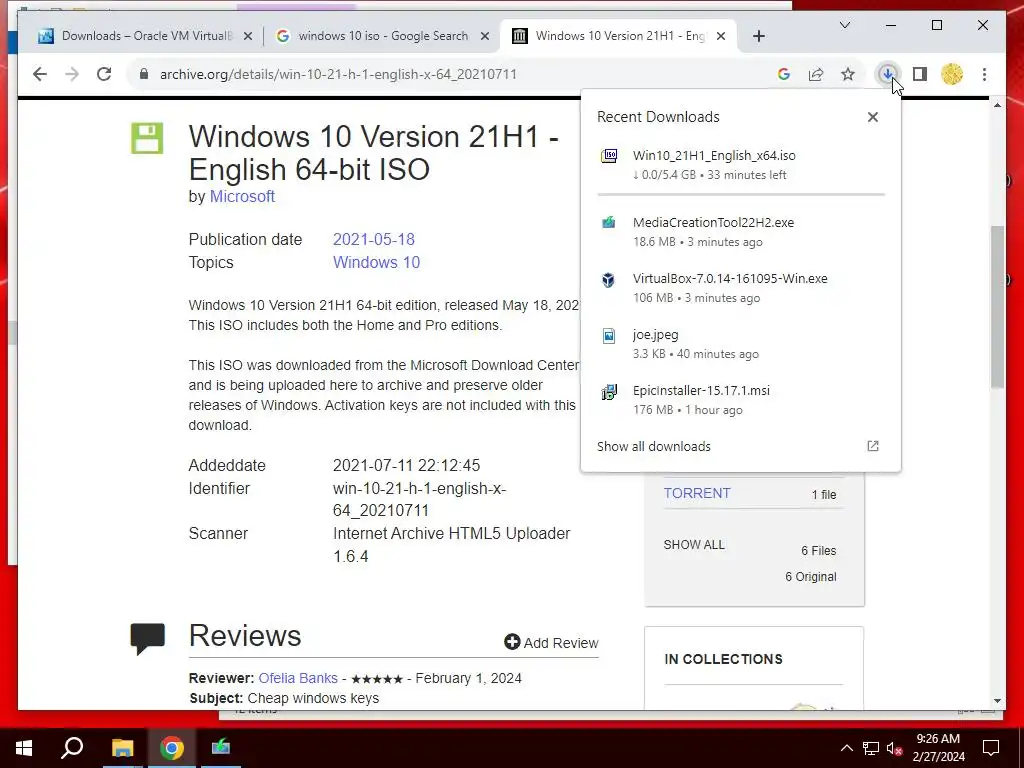
Task: Click the page heading Windows 10 Version 21H1
Action: [x=374, y=153]
